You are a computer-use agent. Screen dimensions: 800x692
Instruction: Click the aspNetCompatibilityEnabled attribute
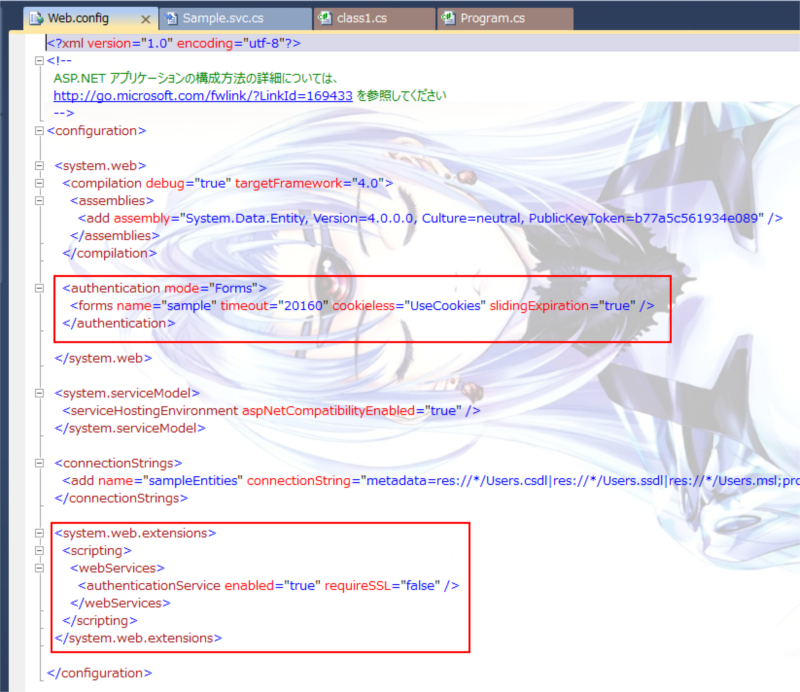pos(328,411)
